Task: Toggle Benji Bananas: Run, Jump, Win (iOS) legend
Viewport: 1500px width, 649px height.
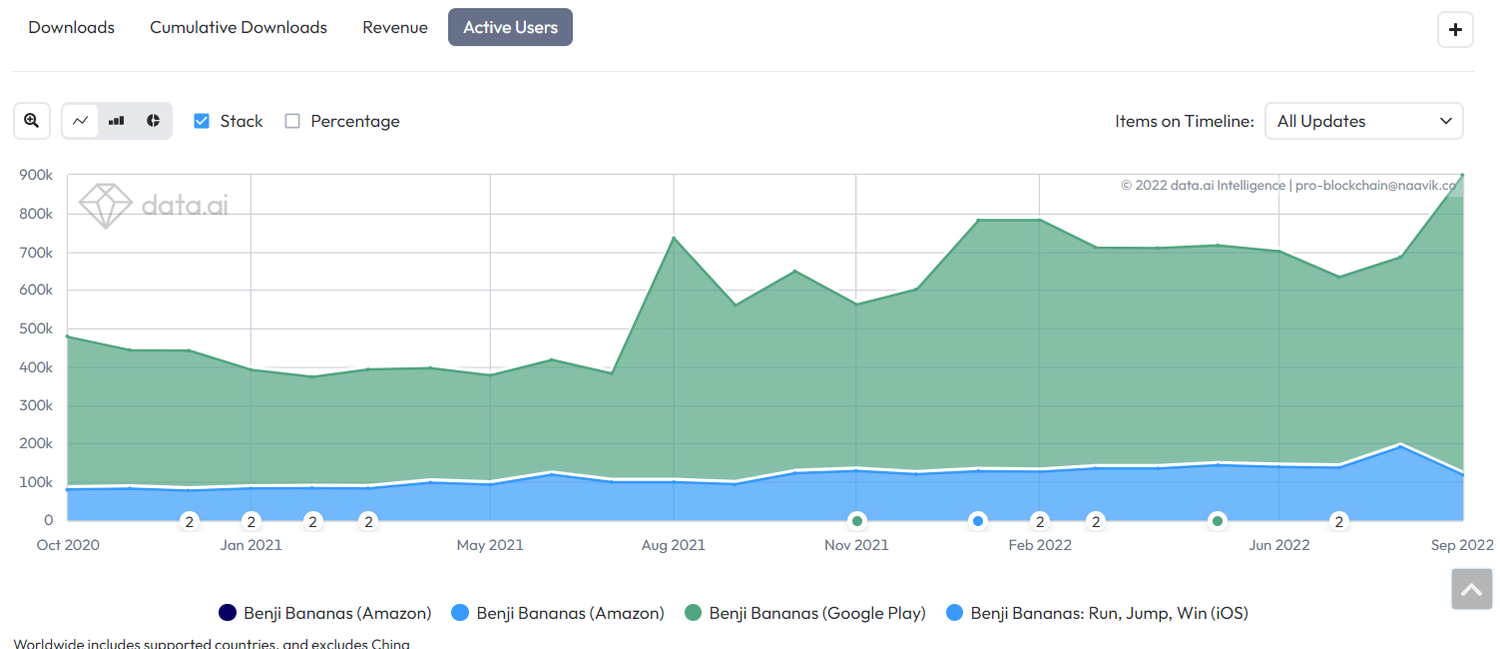Action: [1097, 613]
